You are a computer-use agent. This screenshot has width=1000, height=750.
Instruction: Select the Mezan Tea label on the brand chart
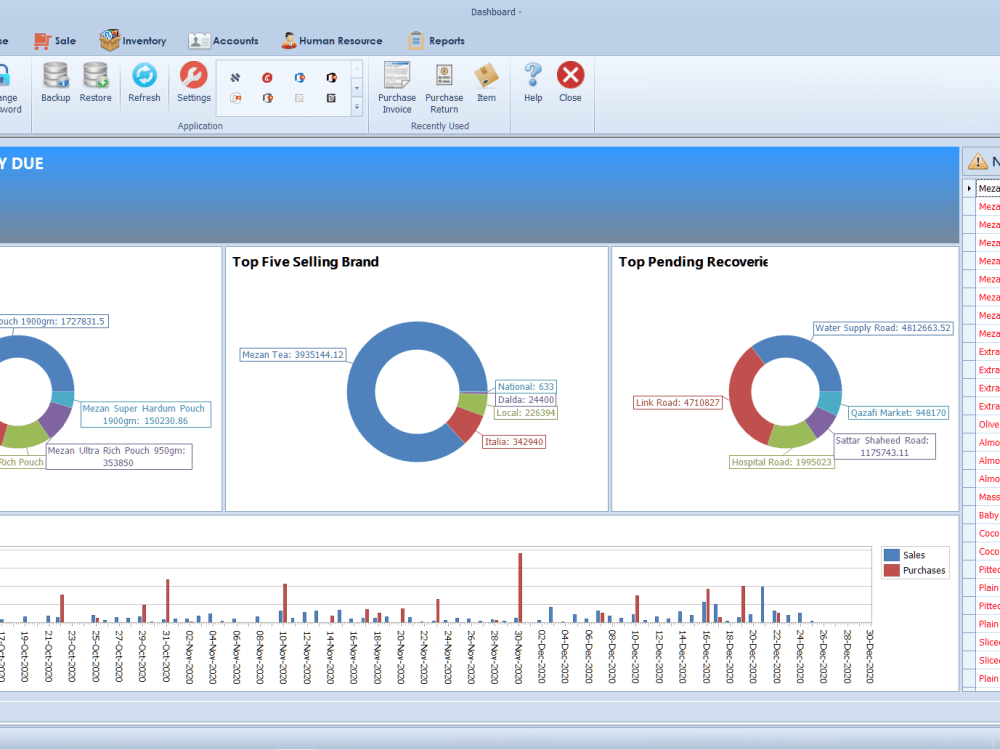[x=291, y=354]
